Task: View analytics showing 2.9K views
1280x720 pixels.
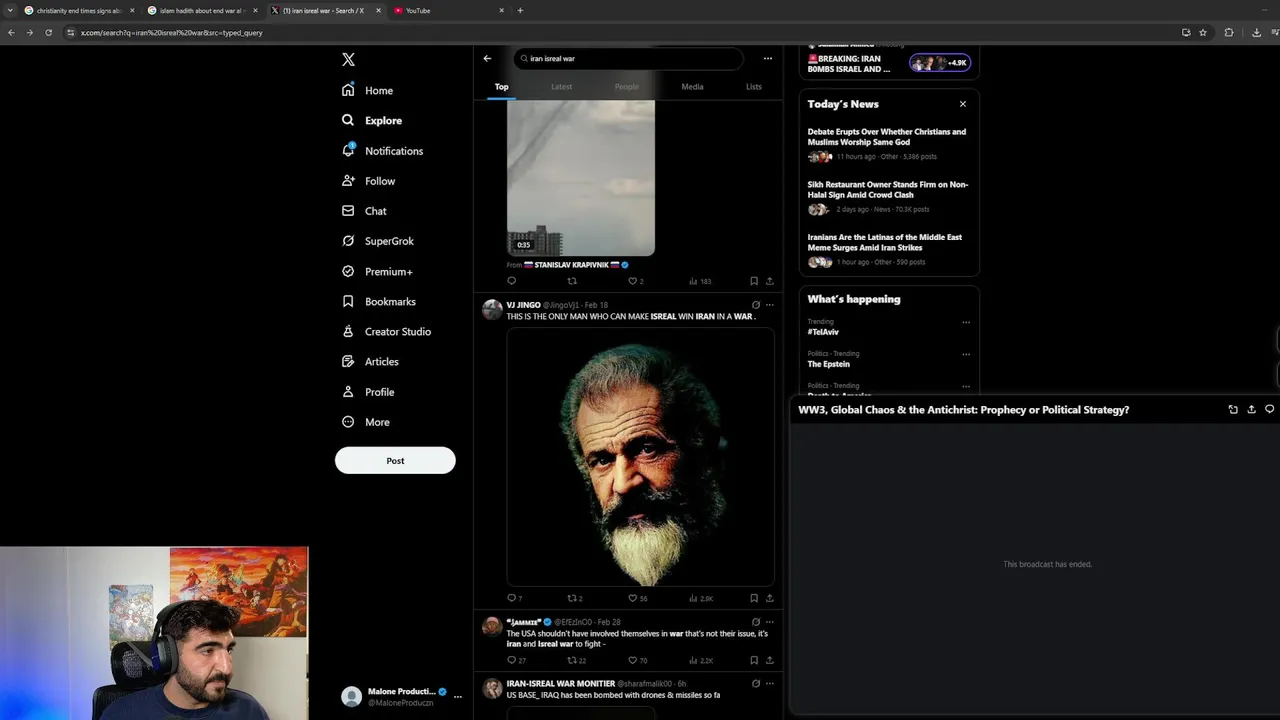Action: [x=701, y=598]
